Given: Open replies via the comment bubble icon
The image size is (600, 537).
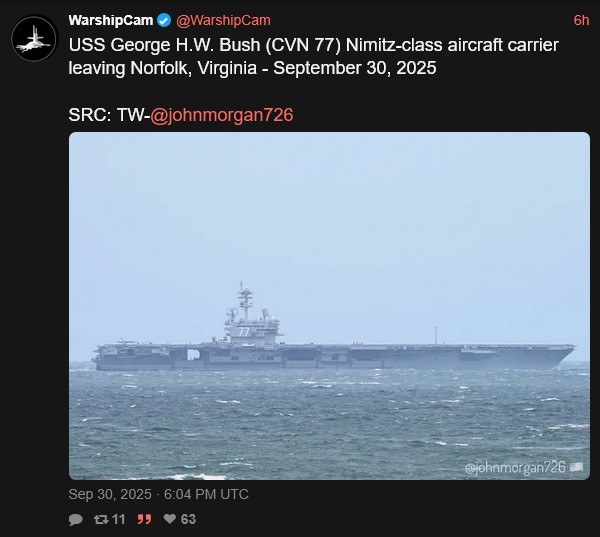Looking at the screenshot, I should point(76,519).
